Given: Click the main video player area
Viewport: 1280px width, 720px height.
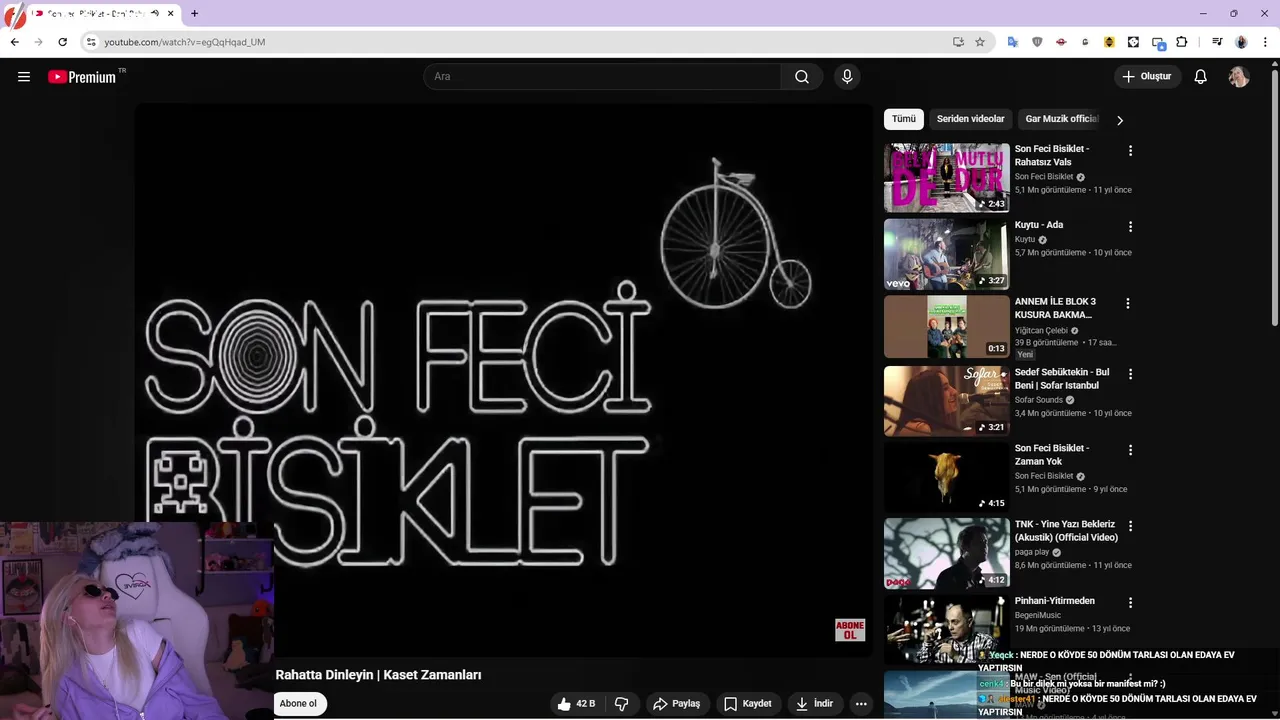Looking at the screenshot, I should coord(504,380).
